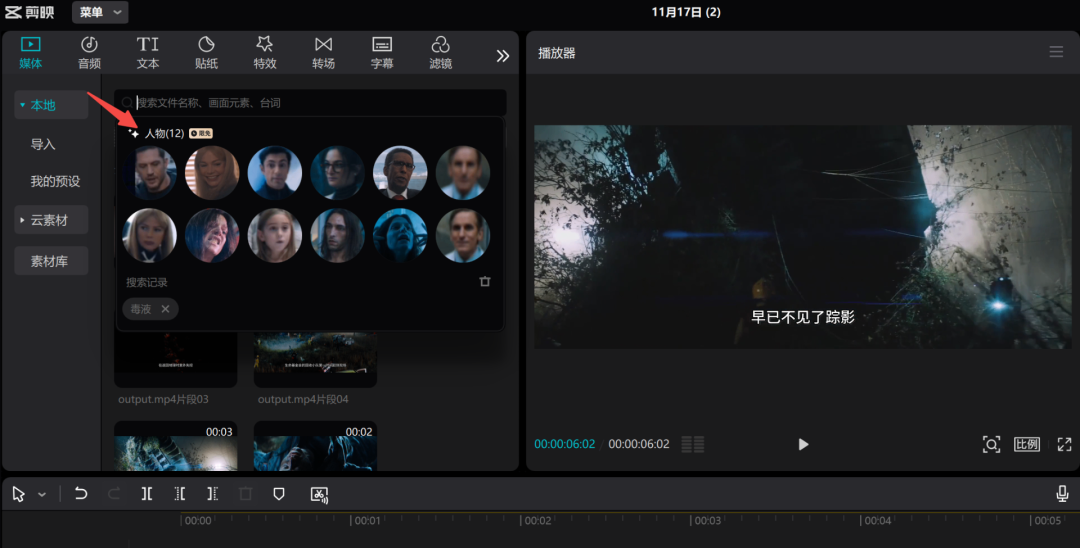This screenshot has width=1080, height=548.
Task: Open the 转场 transitions tab
Action: tap(323, 52)
